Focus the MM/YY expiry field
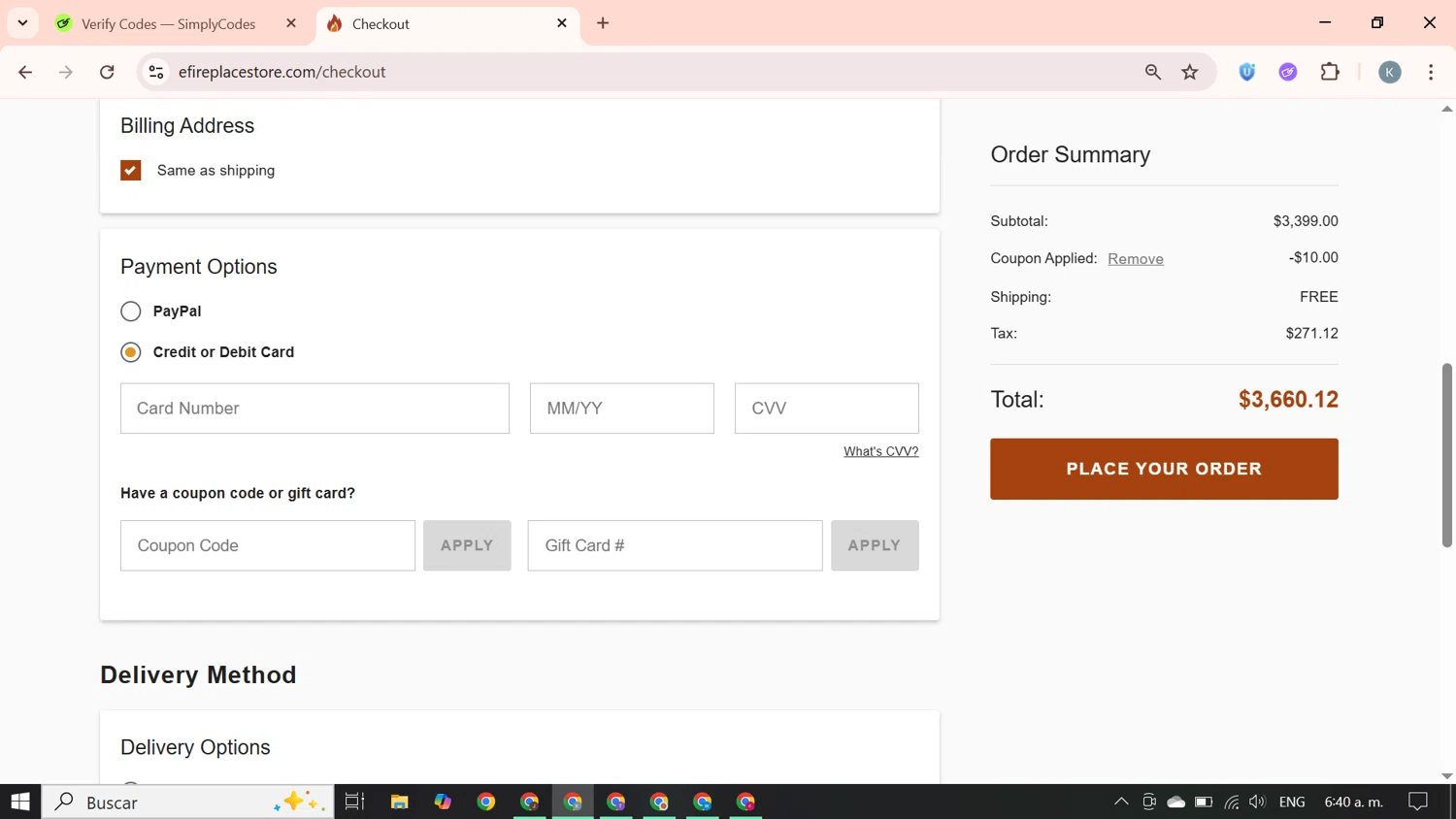Image resolution: width=1456 pixels, height=819 pixels. [622, 409]
